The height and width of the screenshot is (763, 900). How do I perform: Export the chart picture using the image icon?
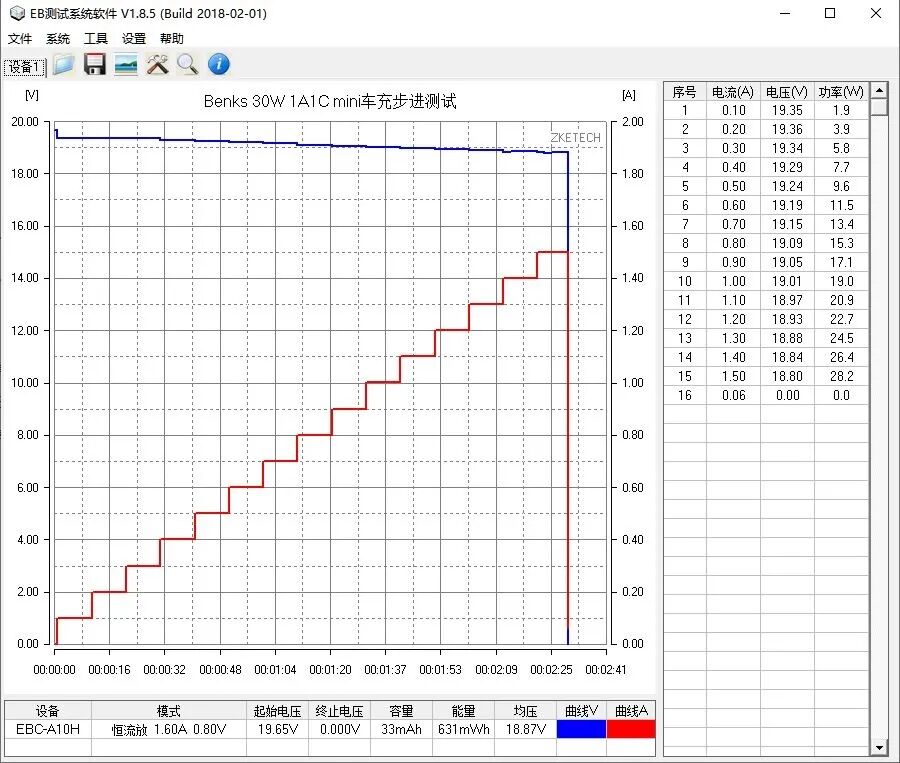[x=126, y=64]
